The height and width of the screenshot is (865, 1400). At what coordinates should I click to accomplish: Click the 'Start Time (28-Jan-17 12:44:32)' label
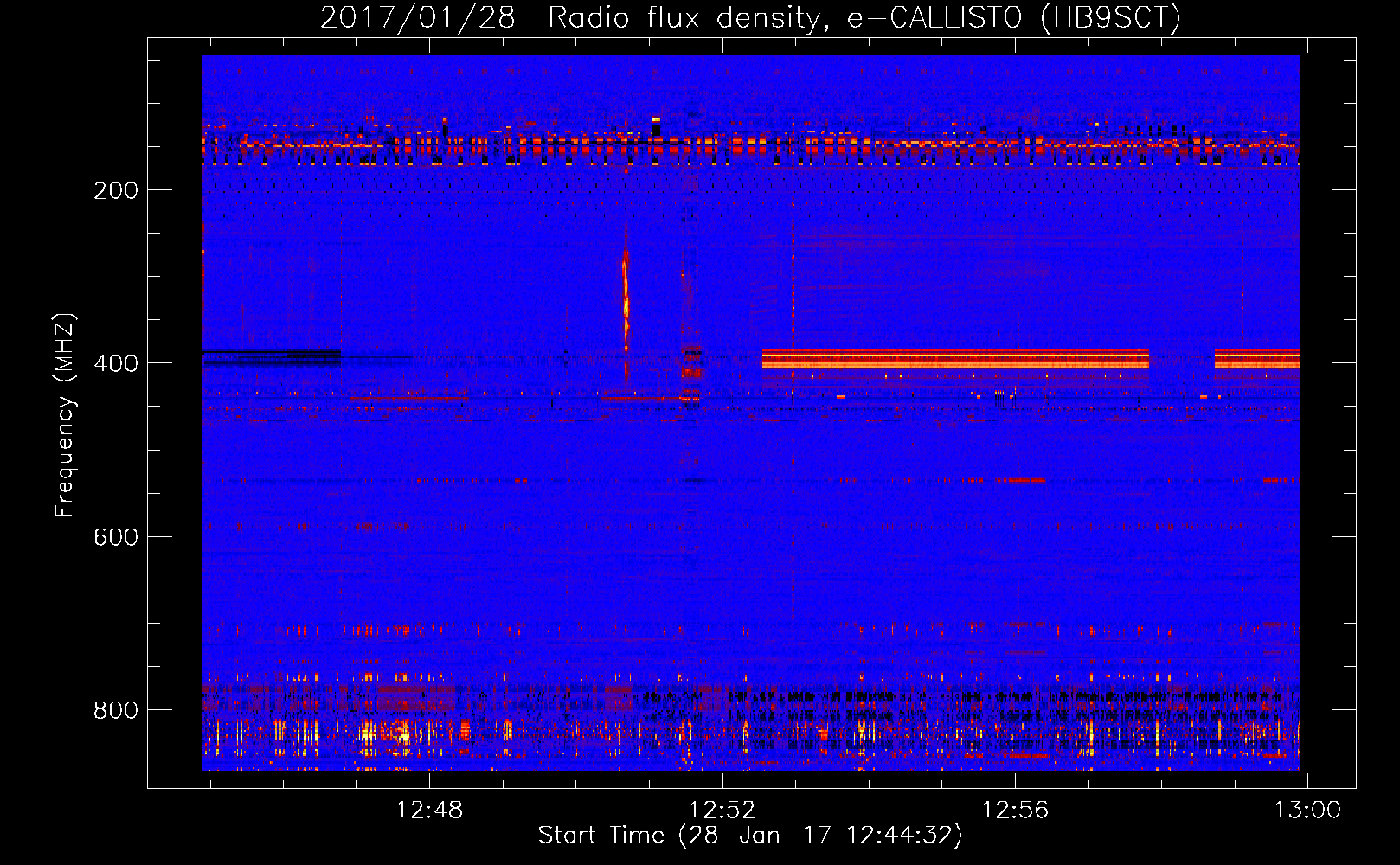point(750,836)
